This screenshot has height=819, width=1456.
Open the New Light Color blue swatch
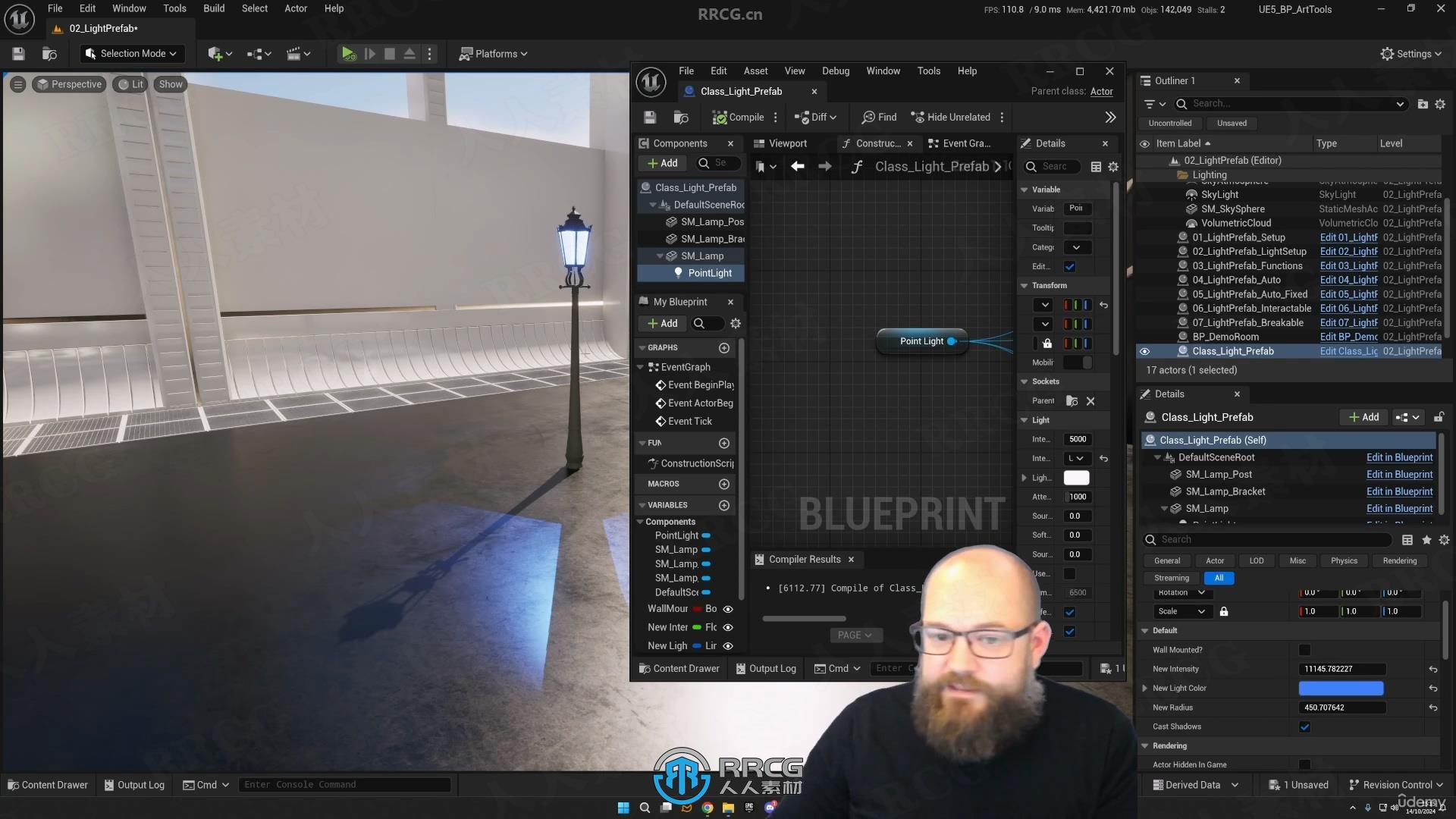pyautogui.click(x=1341, y=689)
